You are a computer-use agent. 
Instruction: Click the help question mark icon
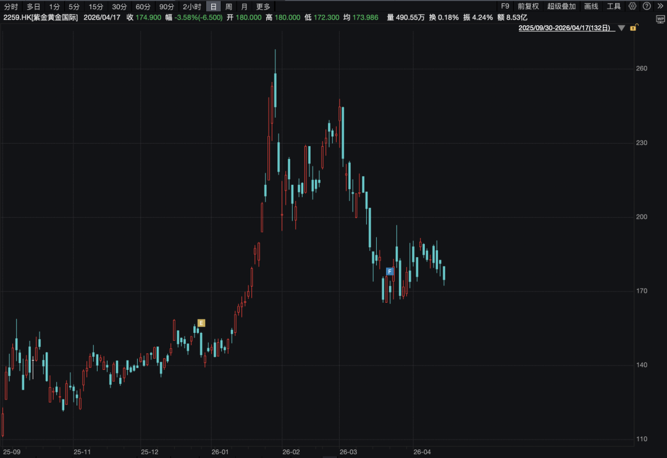(646, 6)
